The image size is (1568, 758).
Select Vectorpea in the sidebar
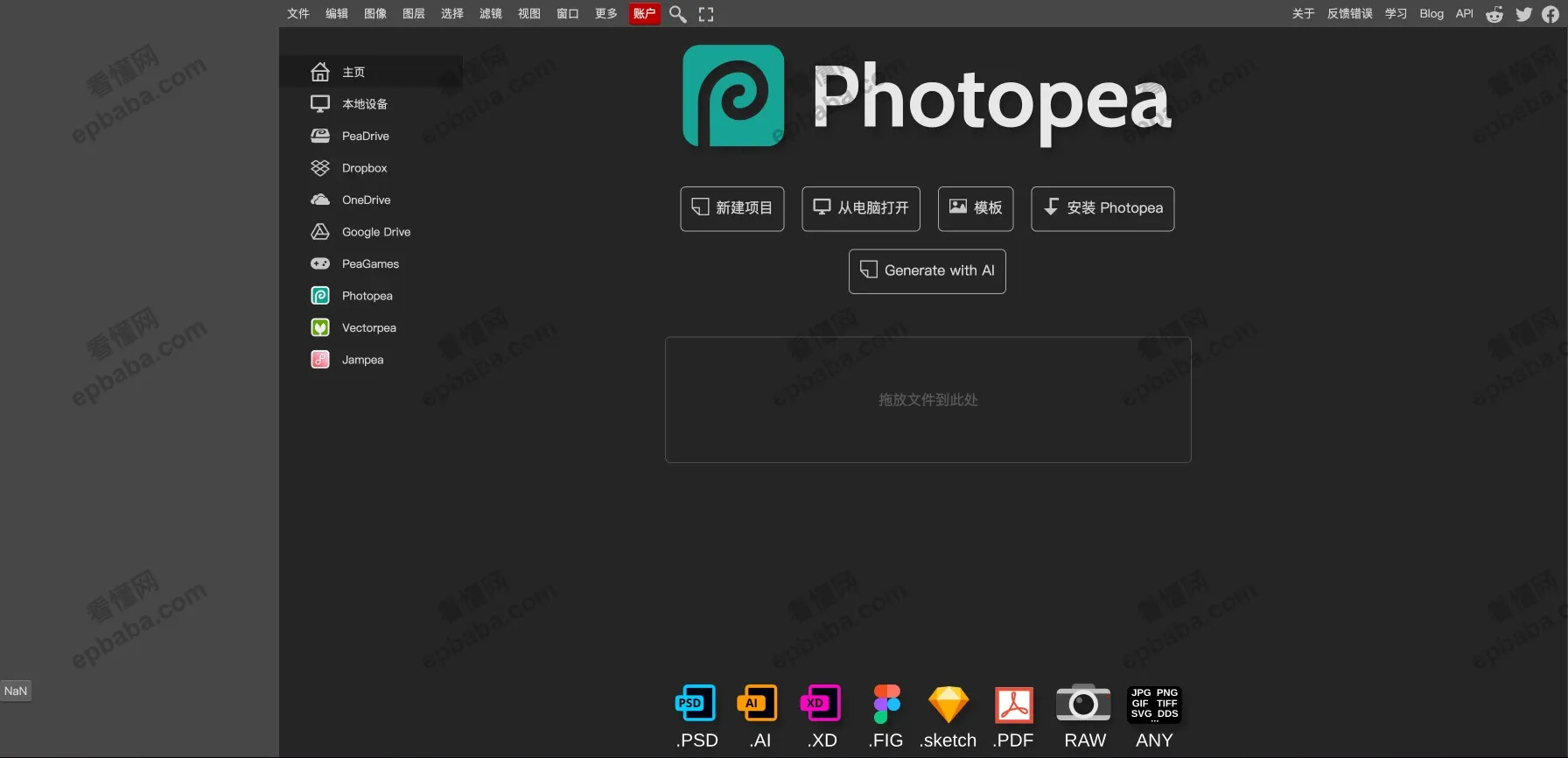click(371, 327)
